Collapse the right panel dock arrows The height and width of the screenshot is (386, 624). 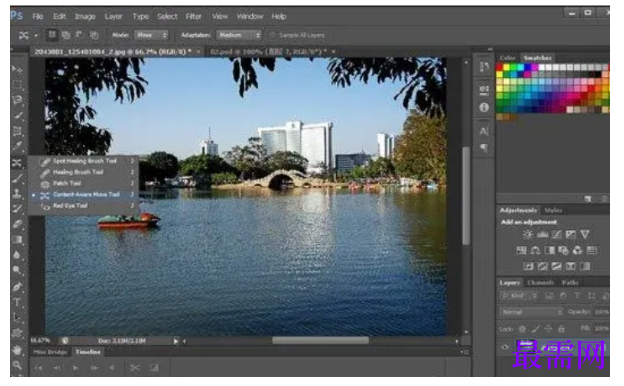point(490,49)
